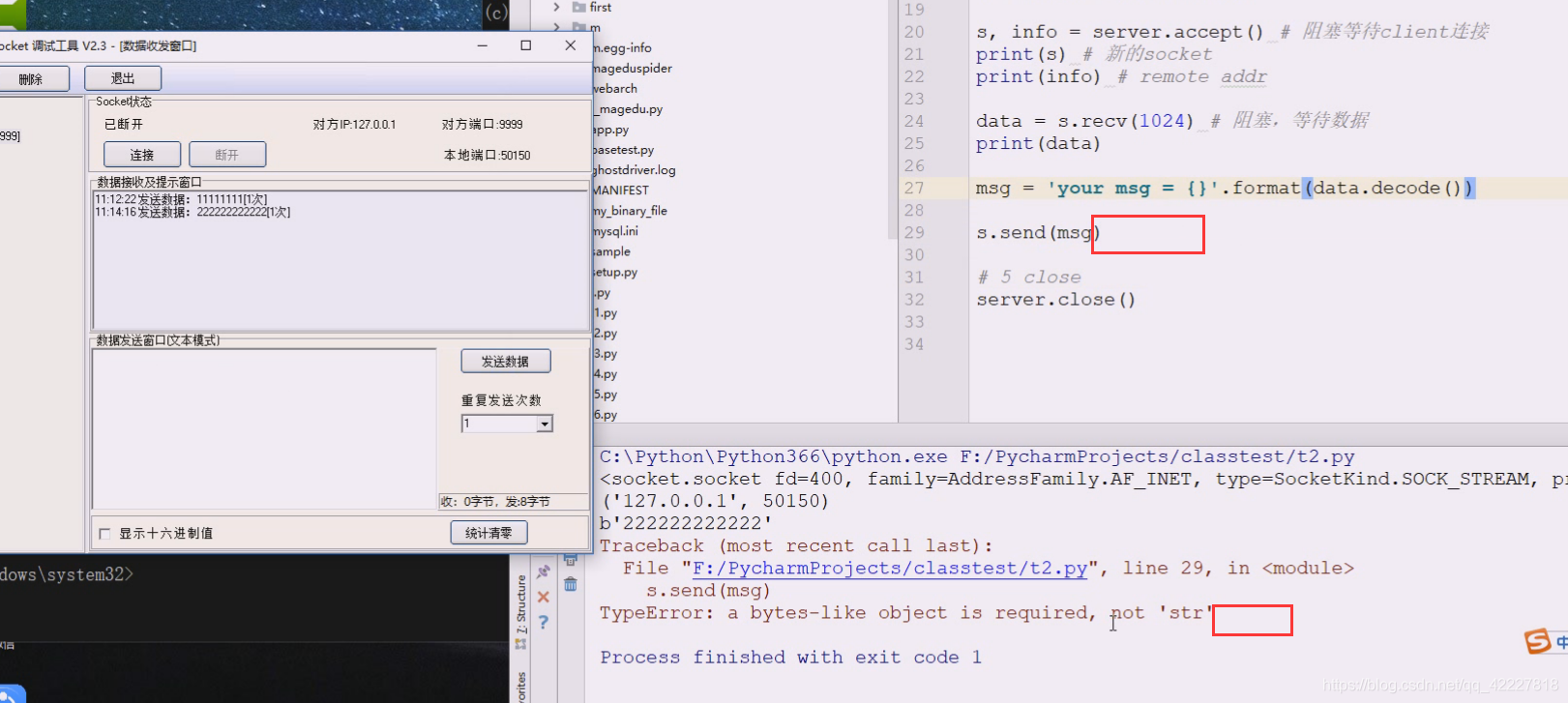
Task: Select the ghostdriver.log file in project tree
Action: click(x=635, y=170)
